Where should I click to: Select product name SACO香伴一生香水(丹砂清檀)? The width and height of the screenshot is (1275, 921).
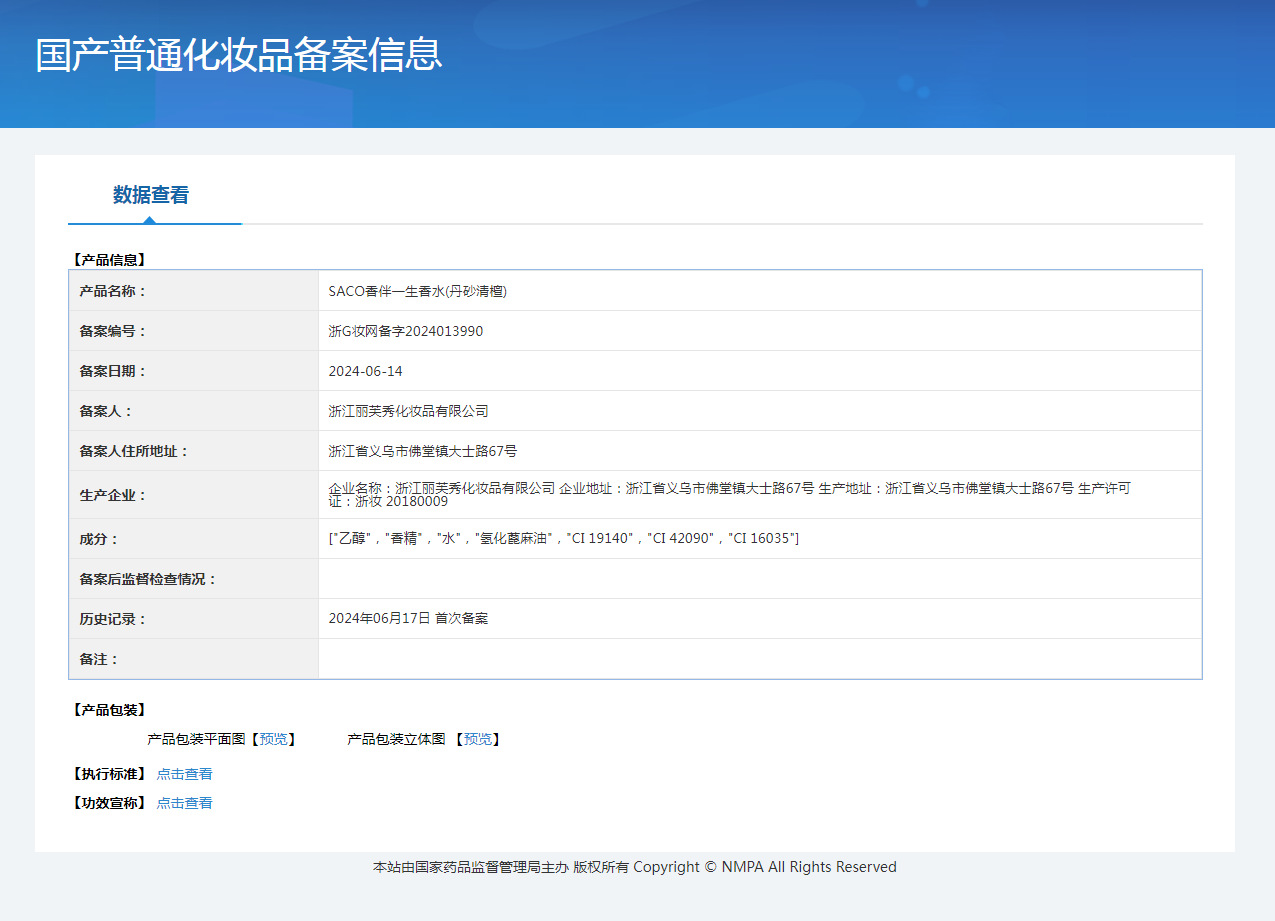[x=418, y=291]
